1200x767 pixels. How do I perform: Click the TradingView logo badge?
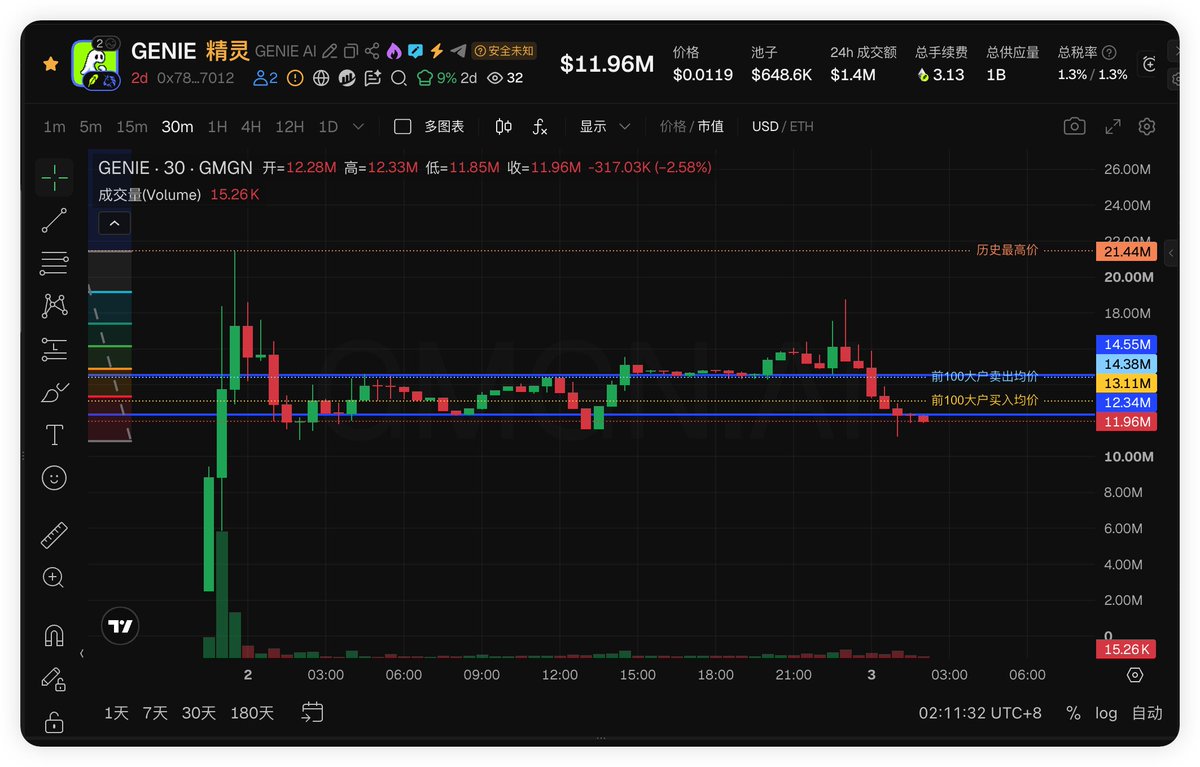coord(120,627)
